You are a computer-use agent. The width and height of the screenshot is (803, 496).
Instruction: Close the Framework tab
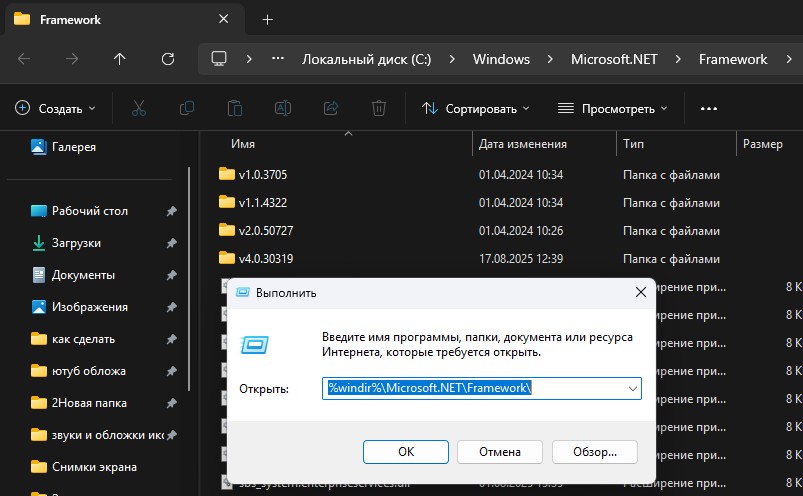pyautogui.click(x=223, y=19)
